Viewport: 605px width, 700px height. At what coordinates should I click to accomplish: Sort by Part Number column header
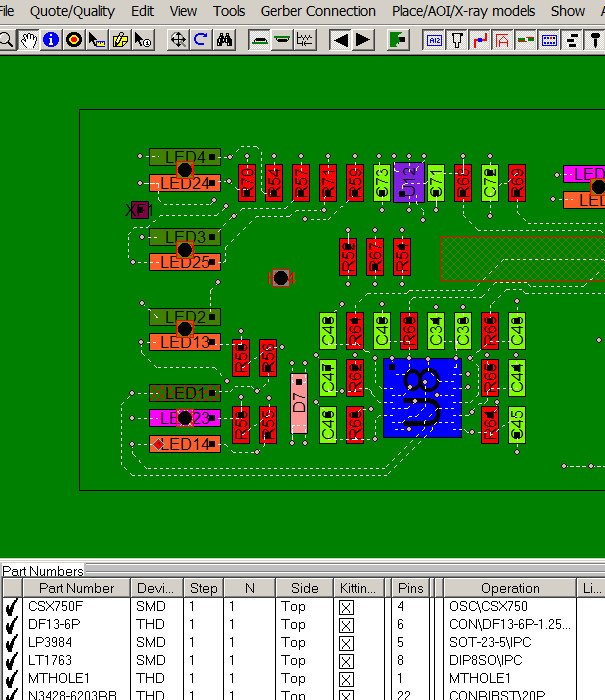click(x=76, y=588)
